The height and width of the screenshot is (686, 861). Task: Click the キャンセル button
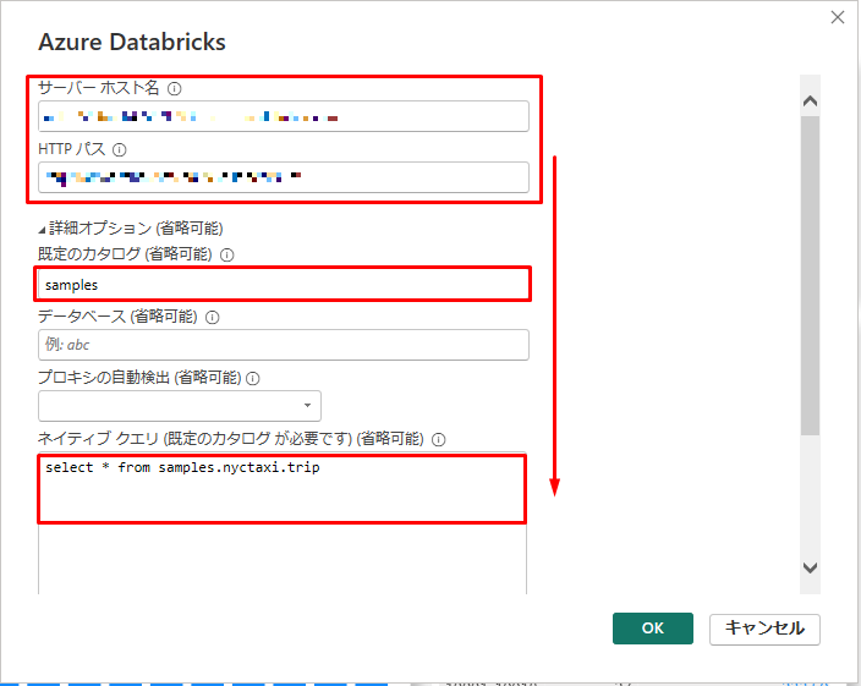click(x=765, y=629)
